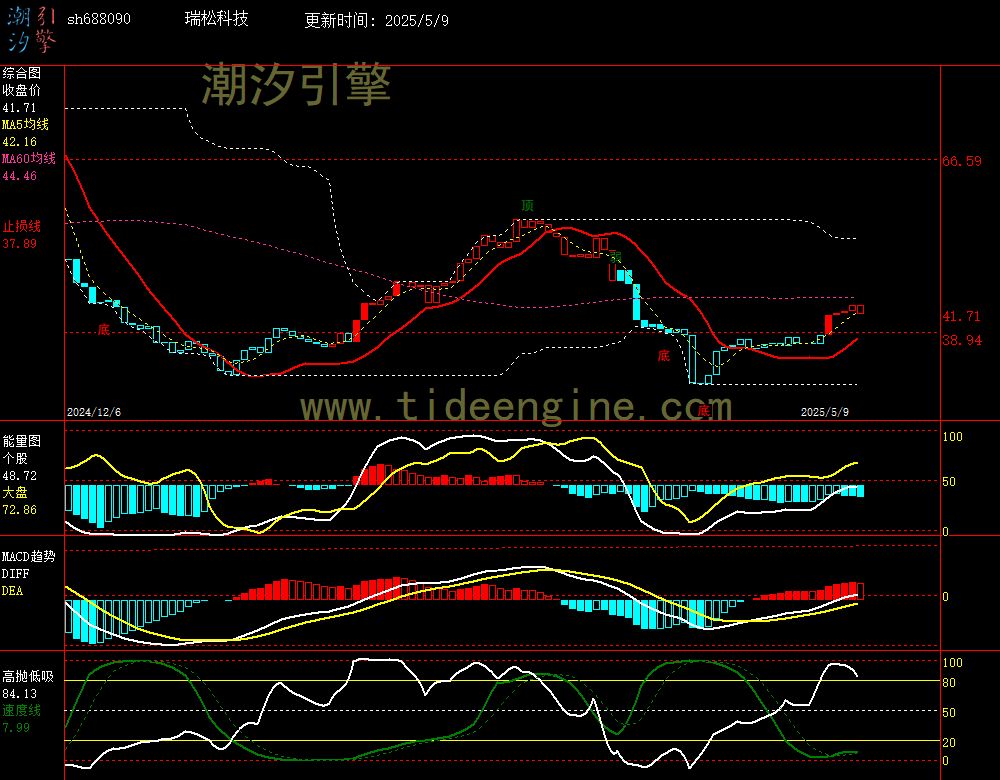Click the 更新时间: 2025/5/9 label
1000x780 pixels.
pos(376,20)
